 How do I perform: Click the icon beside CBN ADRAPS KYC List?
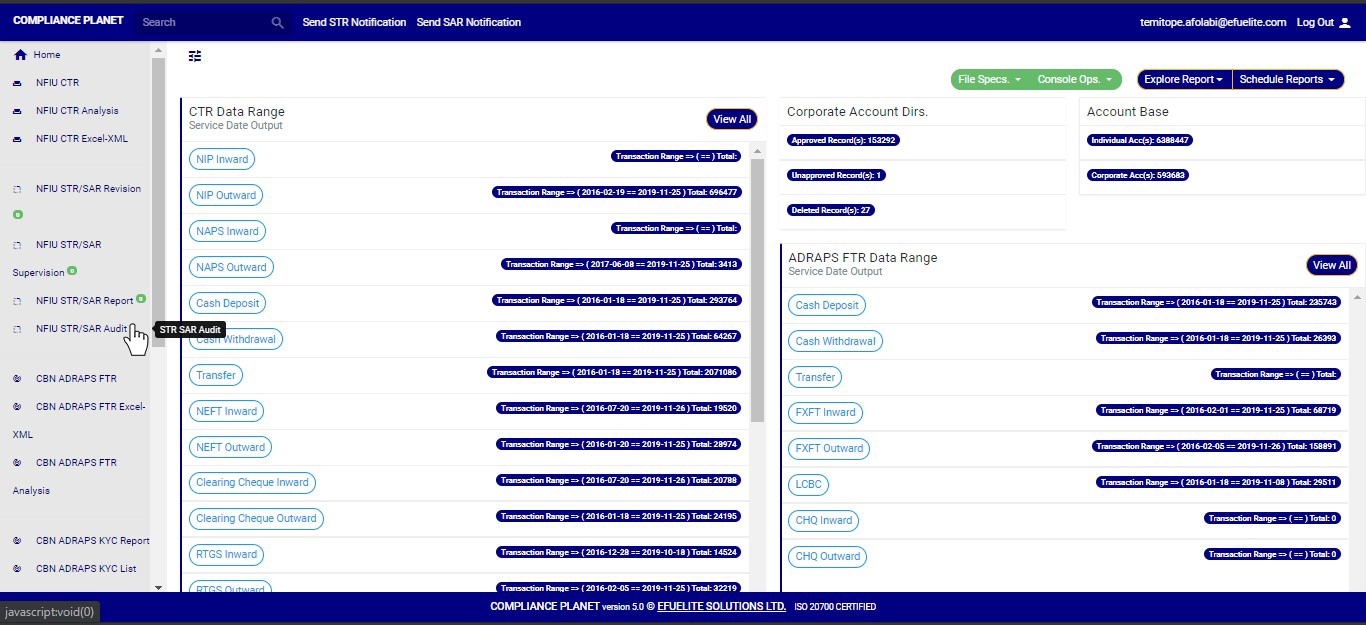pyautogui.click(x=17, y=569)
